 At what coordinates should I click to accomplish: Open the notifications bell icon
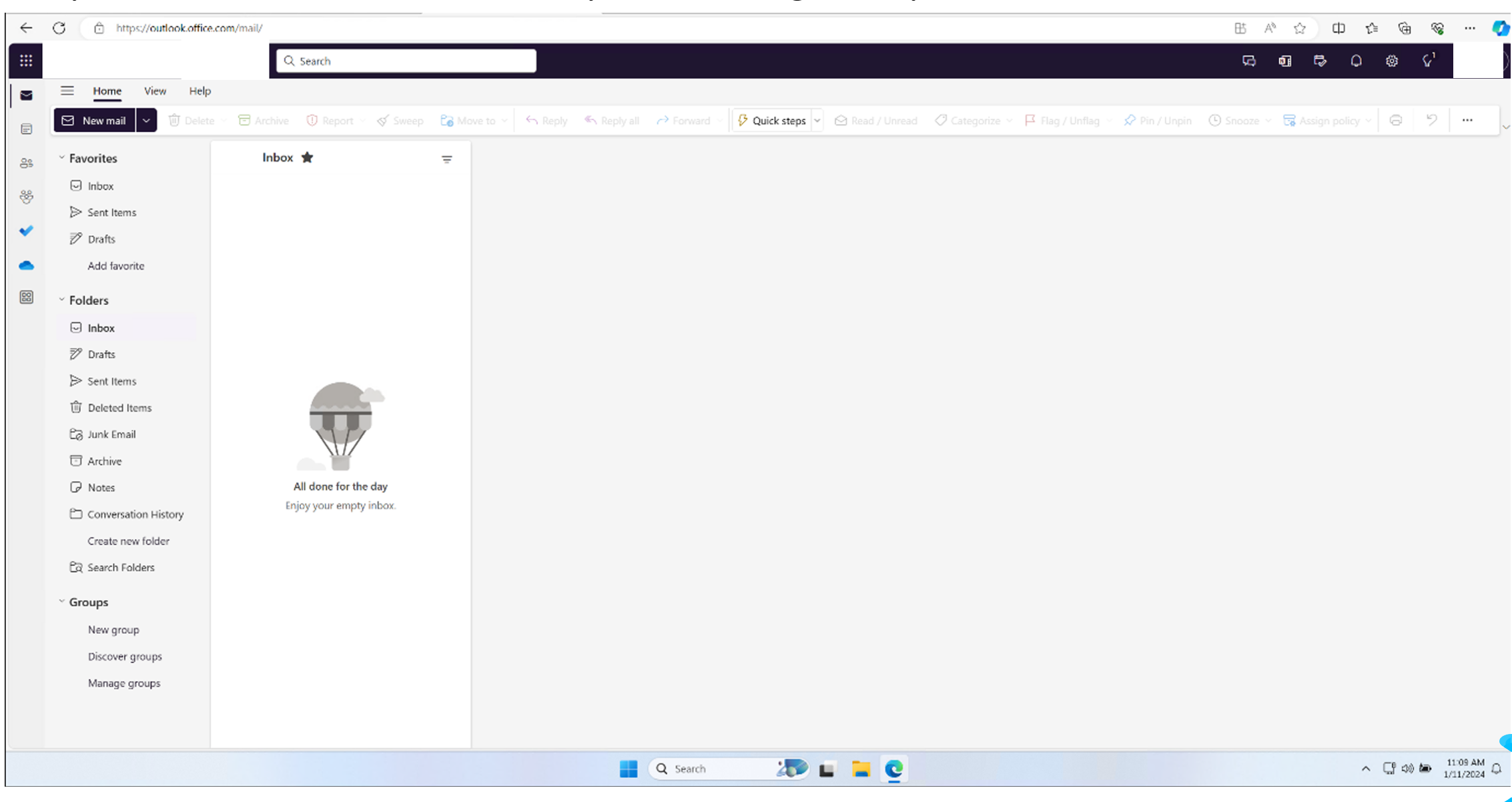(x=1356, y=61)
